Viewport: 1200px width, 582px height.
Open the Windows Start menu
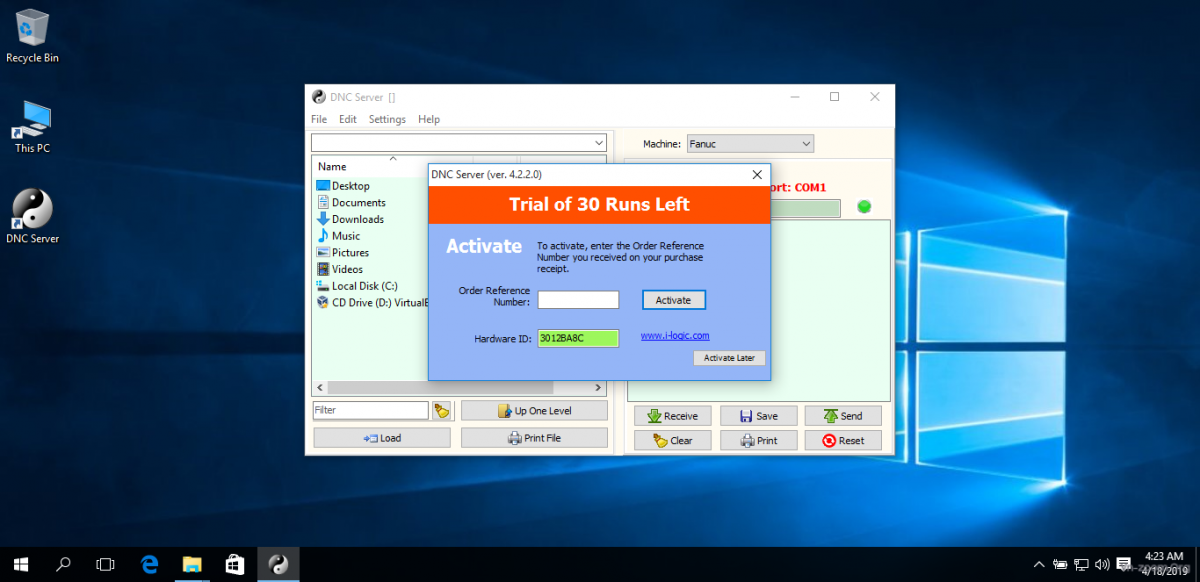coord(20,565)
